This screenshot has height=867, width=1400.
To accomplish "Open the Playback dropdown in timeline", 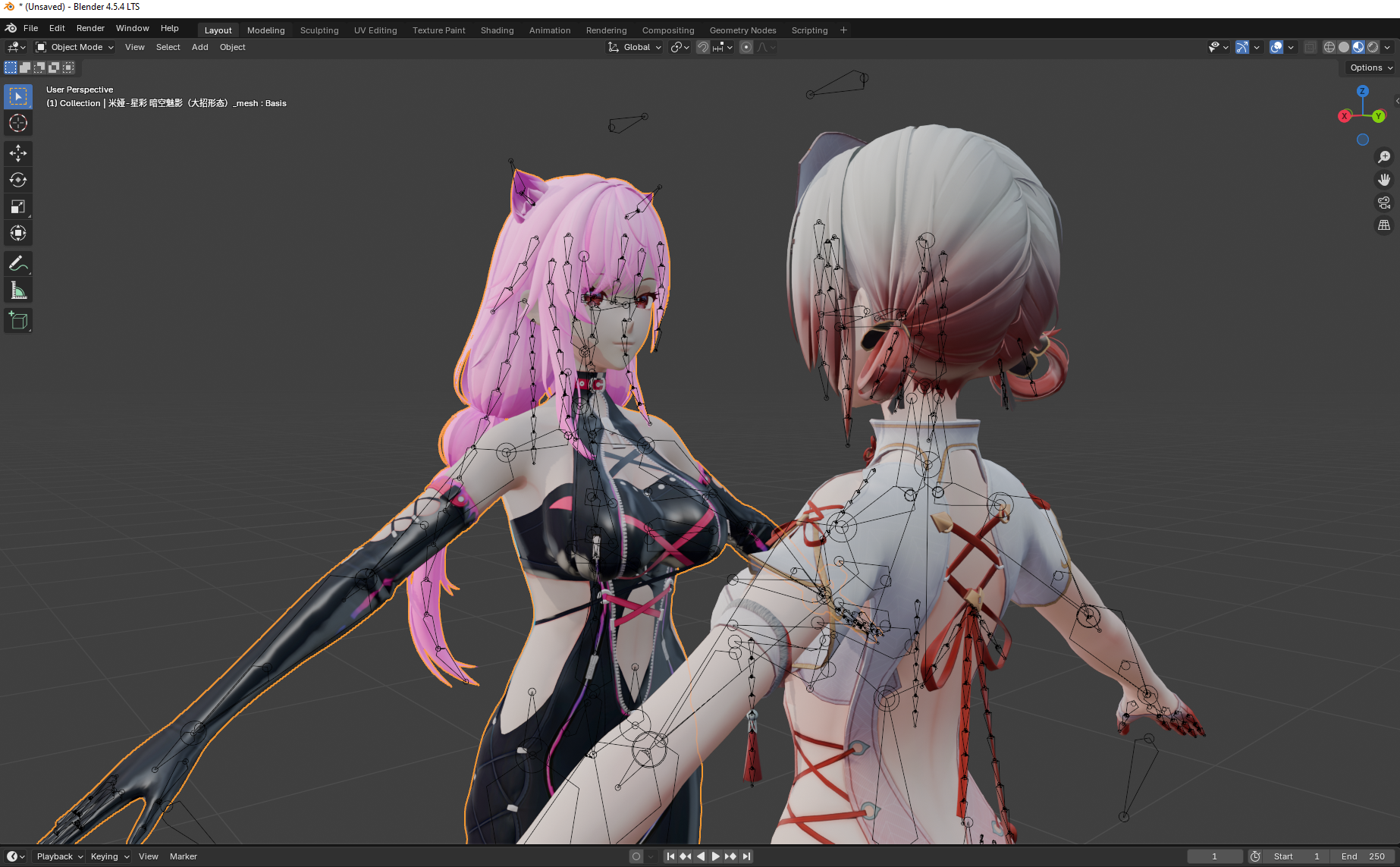I will click(59, 856).
